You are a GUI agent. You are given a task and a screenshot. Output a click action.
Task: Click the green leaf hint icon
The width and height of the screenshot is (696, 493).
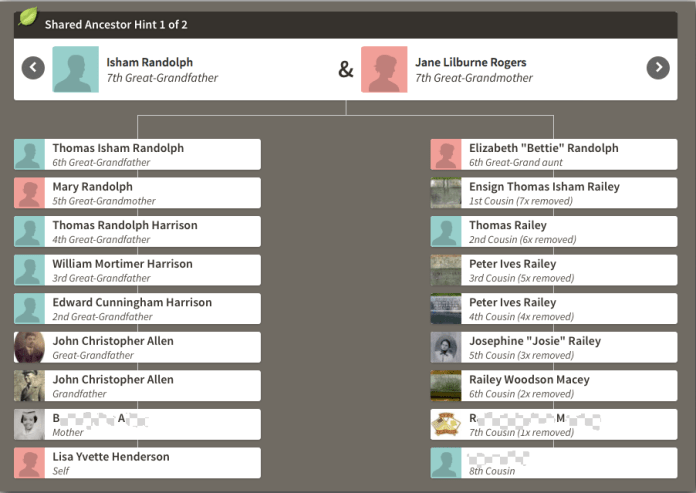click(28, 17)
